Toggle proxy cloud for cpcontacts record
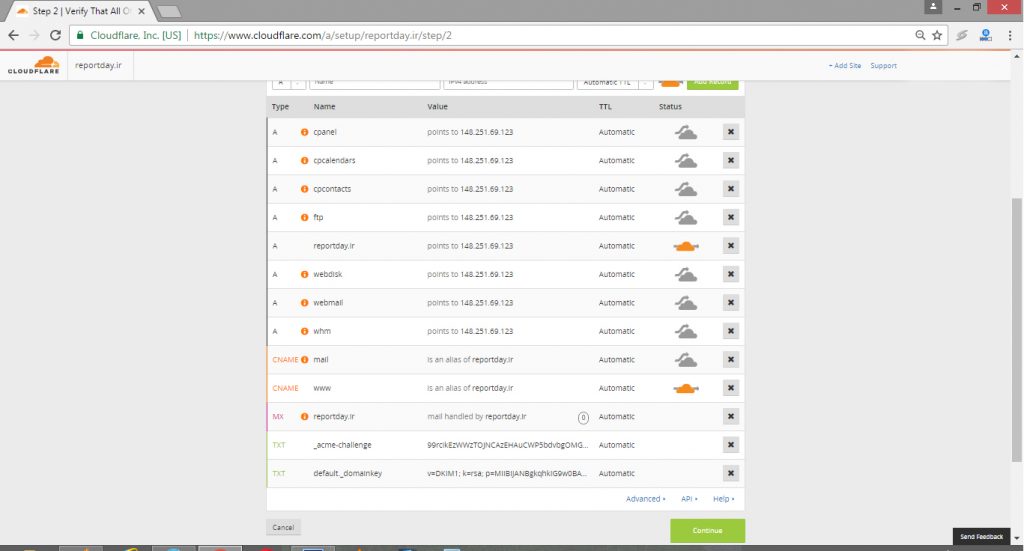Screen dimensions: 1024x551 point(685,189)
